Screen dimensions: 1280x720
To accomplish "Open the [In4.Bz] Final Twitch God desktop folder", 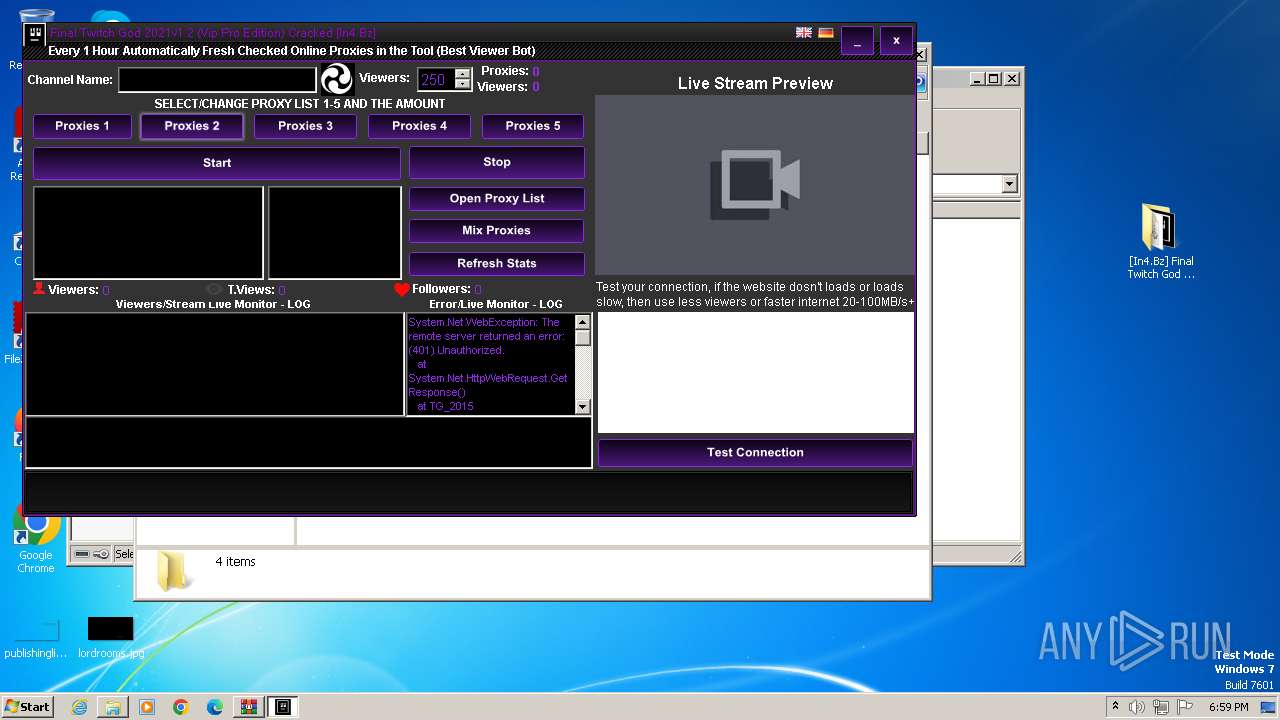I will [x=1160, y=242].
